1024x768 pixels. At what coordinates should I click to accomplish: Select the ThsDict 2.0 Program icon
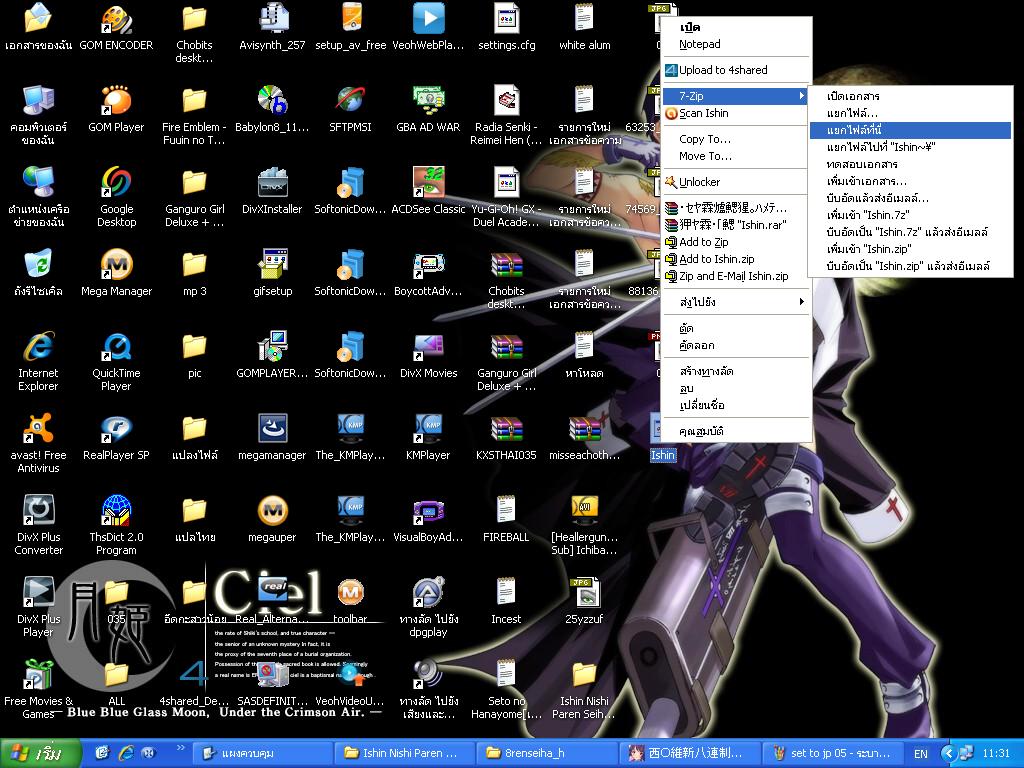[116, 511]
